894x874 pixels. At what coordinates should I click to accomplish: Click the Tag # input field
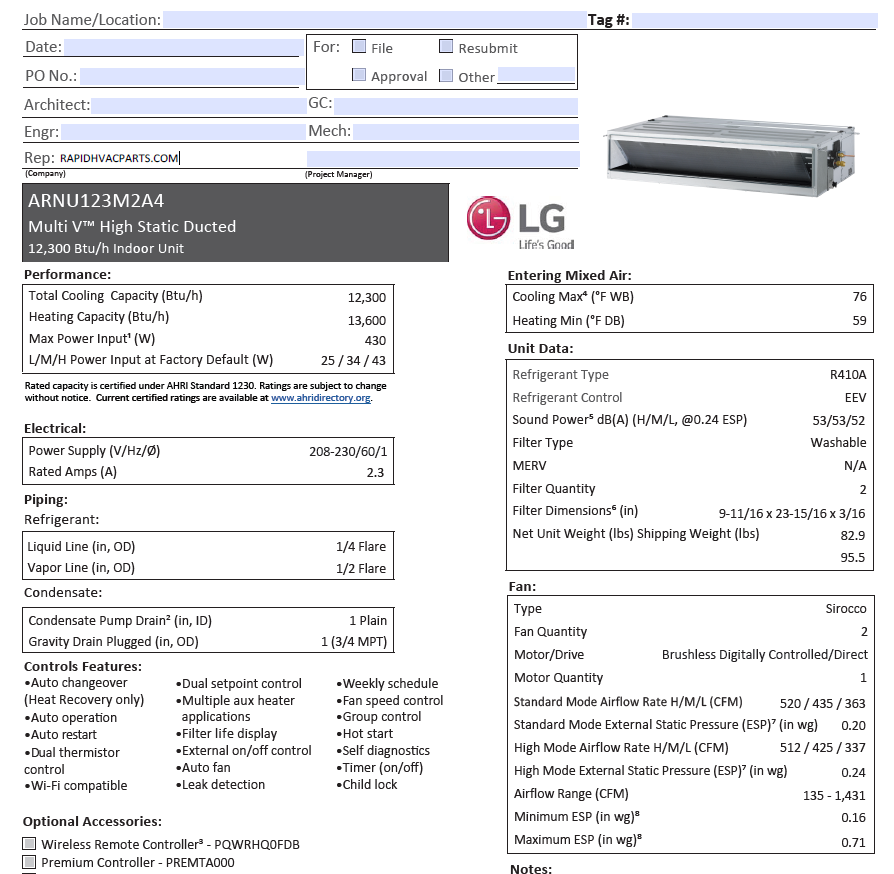[754, 20]
